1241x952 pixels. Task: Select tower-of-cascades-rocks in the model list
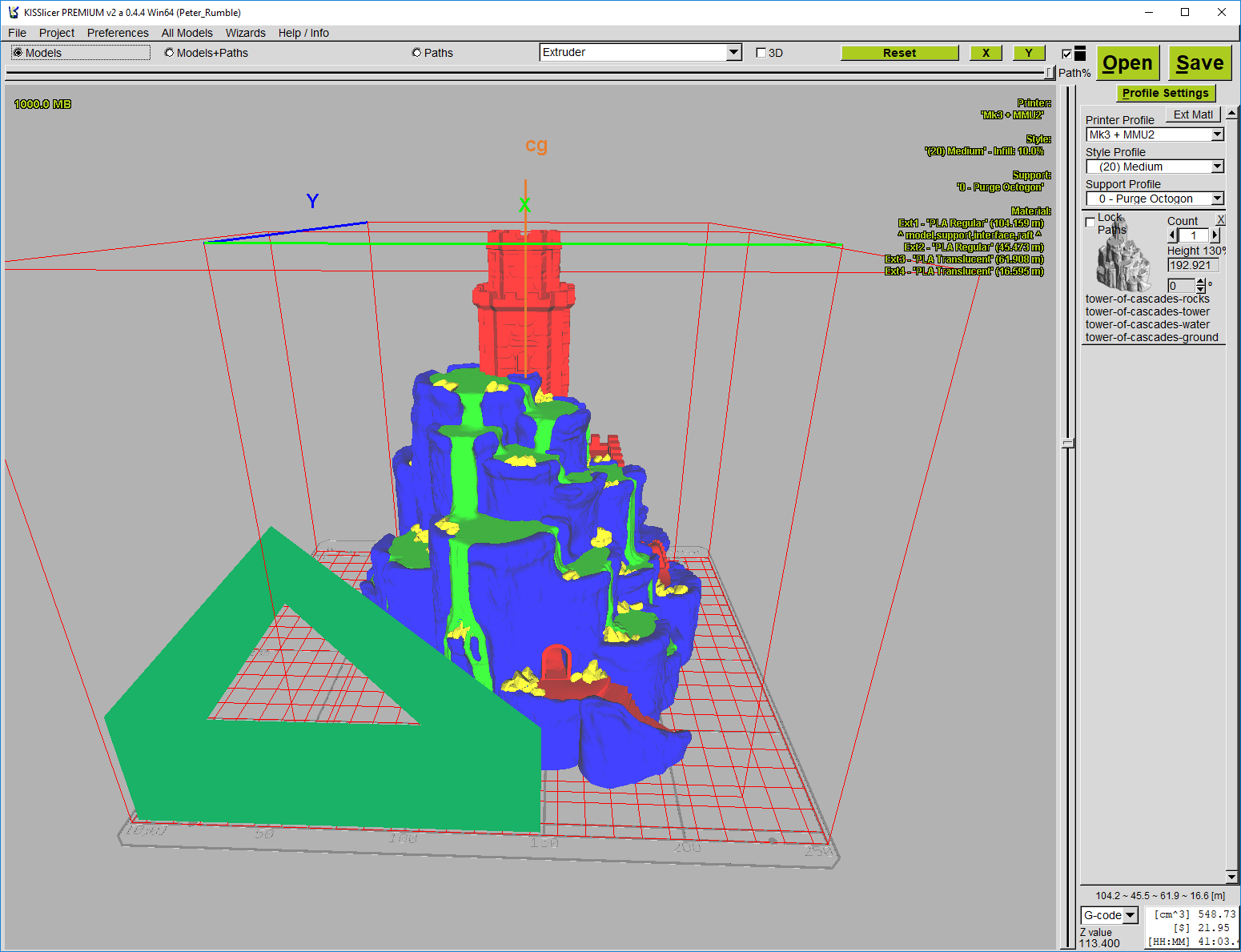tap(1147, 299)
